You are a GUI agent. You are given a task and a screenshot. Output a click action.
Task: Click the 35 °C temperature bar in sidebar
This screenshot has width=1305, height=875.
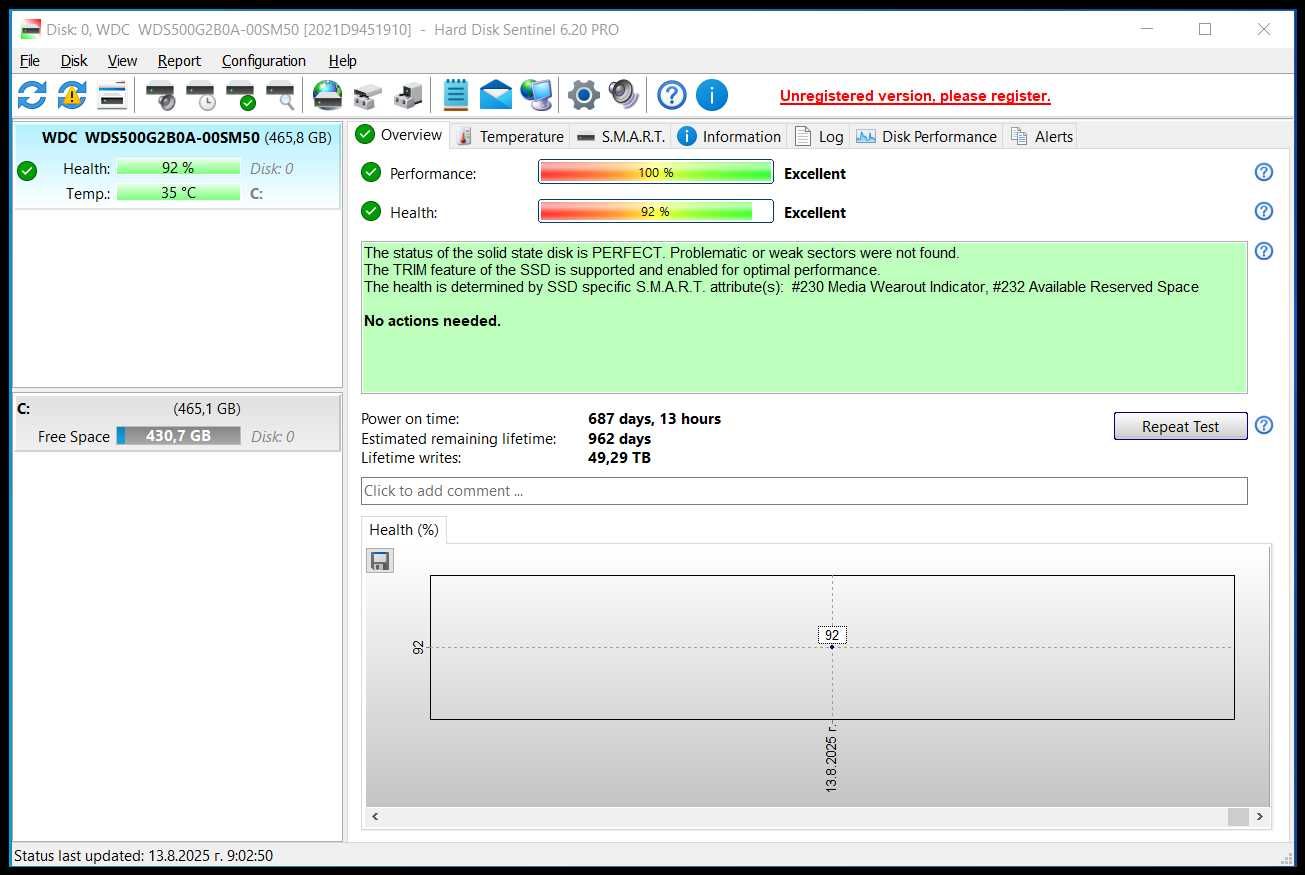click(x=178, y=193)
